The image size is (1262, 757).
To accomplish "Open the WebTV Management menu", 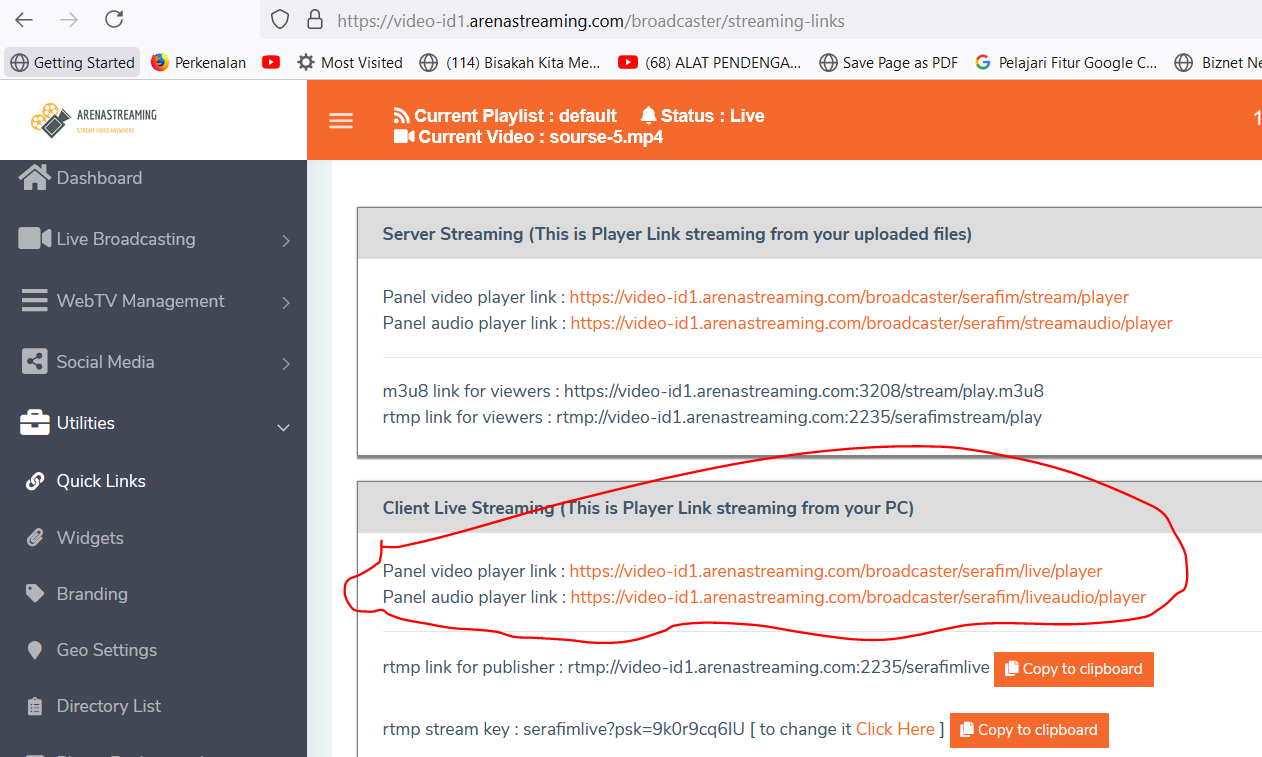I will pos(140,301).
